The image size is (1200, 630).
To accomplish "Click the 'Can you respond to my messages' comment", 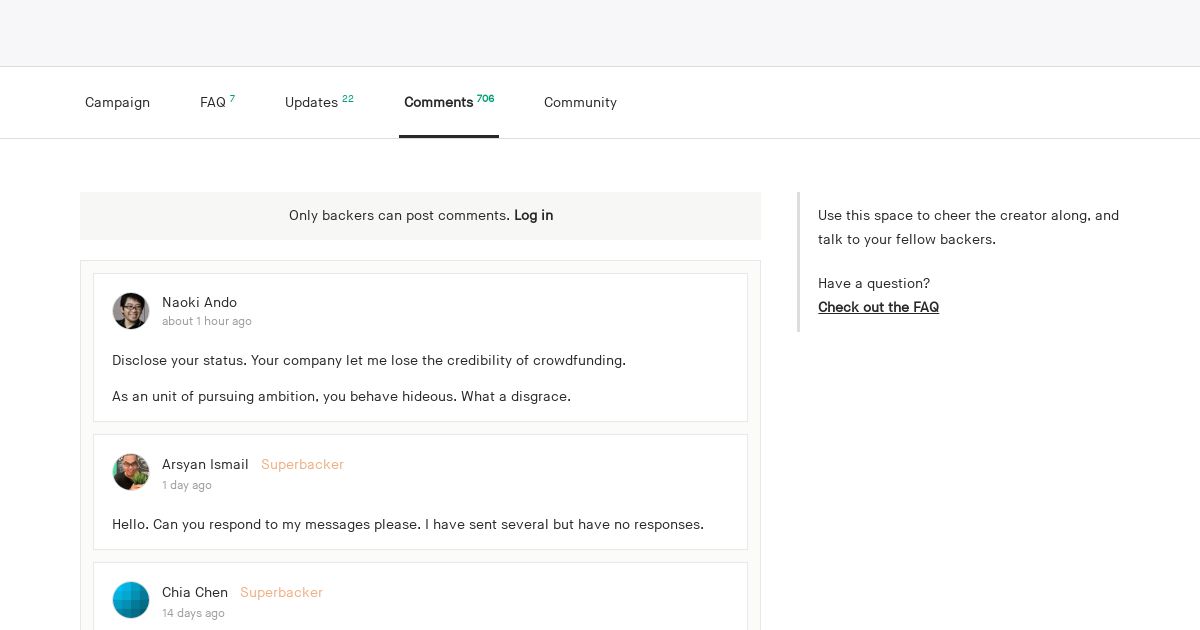I will tap(408, 524).
